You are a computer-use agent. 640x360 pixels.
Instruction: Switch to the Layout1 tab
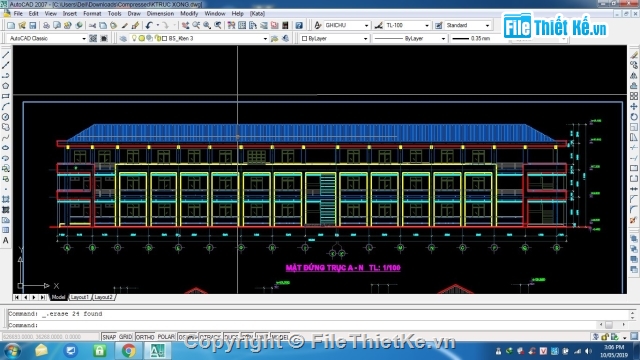[79, 297]
